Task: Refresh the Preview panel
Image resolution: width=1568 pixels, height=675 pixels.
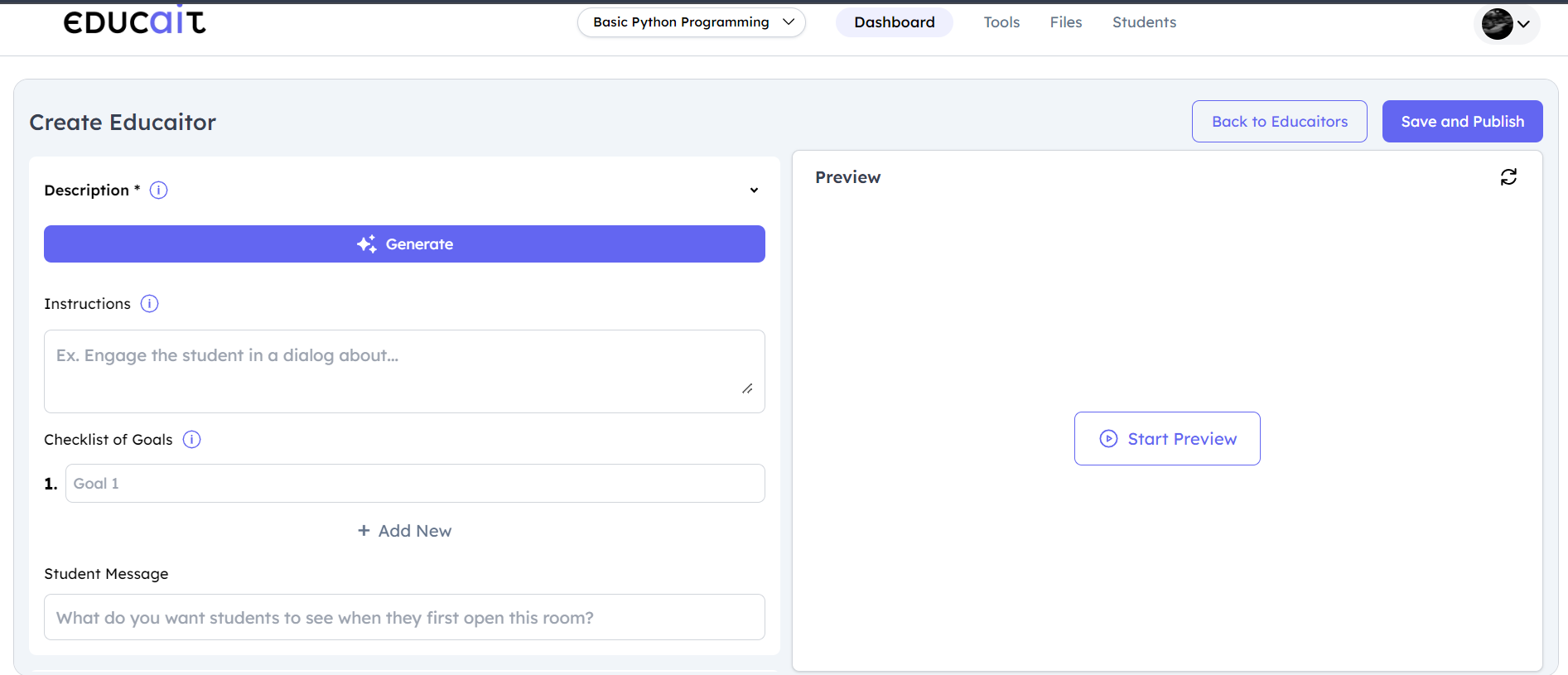Action: [x=1508, y=177]
